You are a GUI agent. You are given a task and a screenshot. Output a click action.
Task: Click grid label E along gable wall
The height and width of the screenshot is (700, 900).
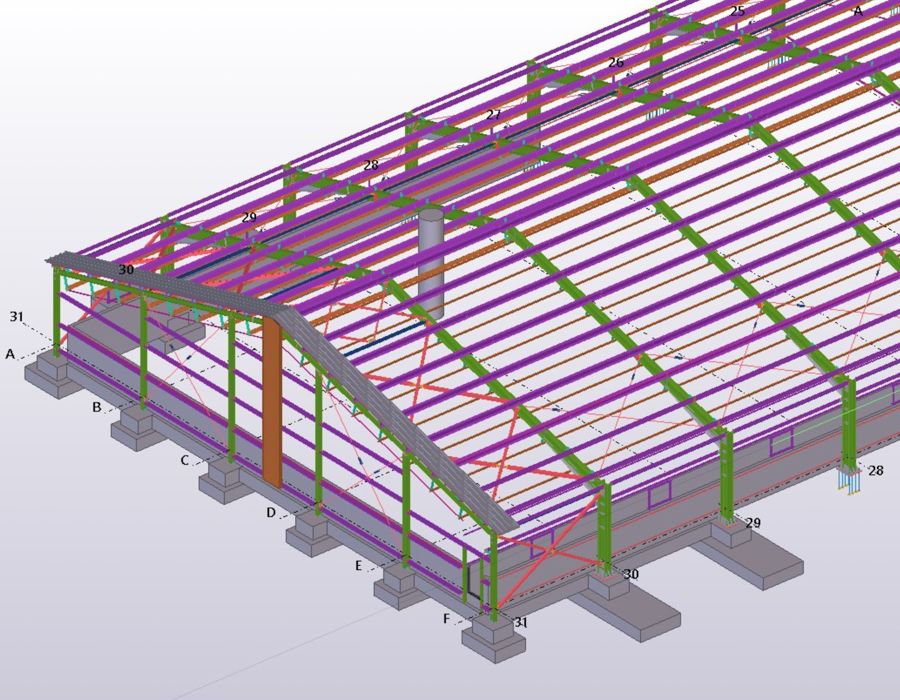(359, 566)
